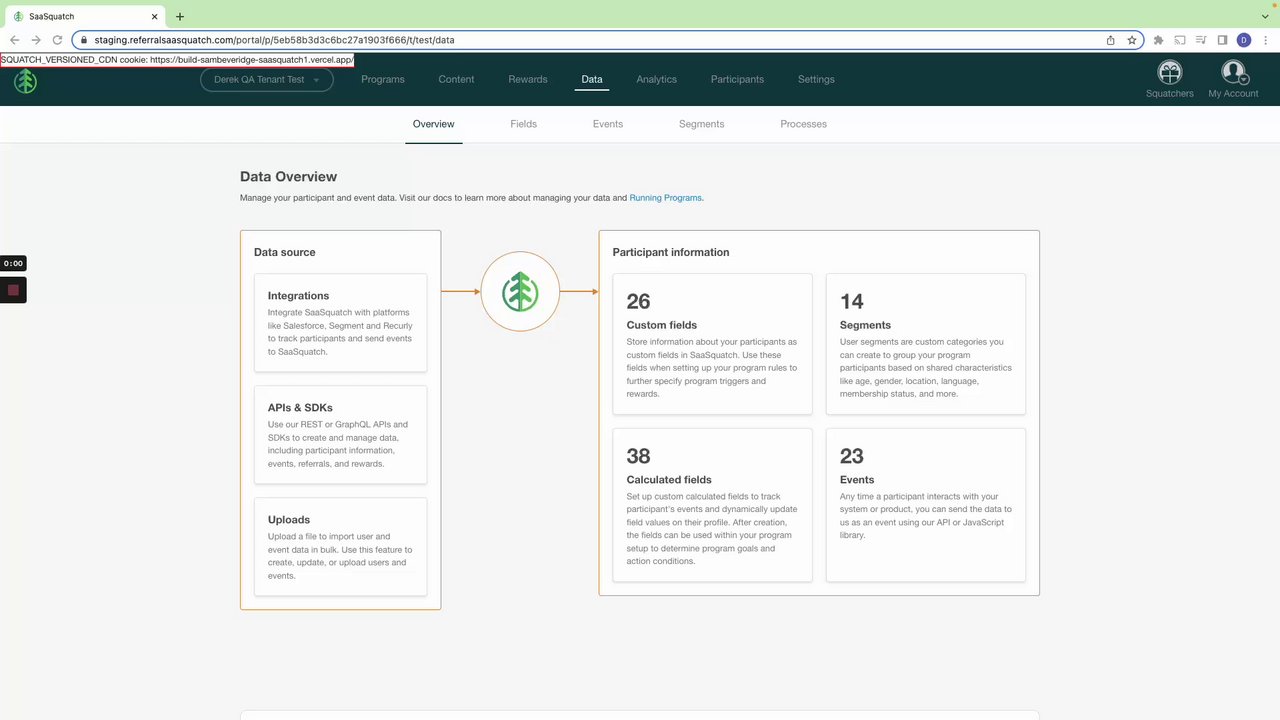This screenshot has width=1280, height=720.
Task: Open the 23 Events card
Action: [926, 505]
